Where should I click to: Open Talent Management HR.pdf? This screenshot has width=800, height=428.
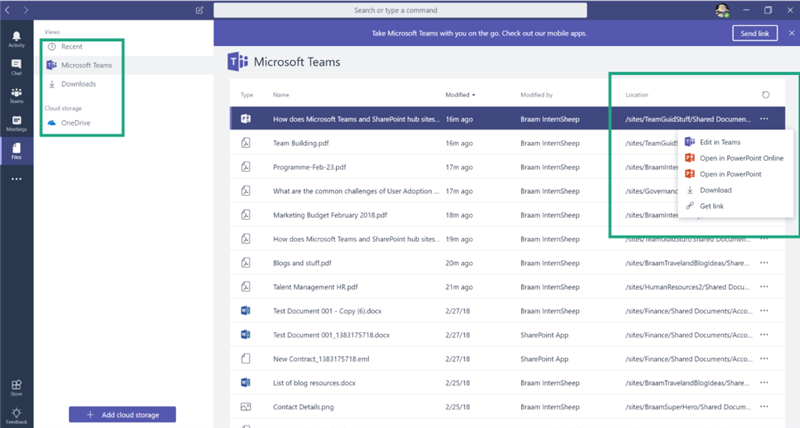(315, 287)
